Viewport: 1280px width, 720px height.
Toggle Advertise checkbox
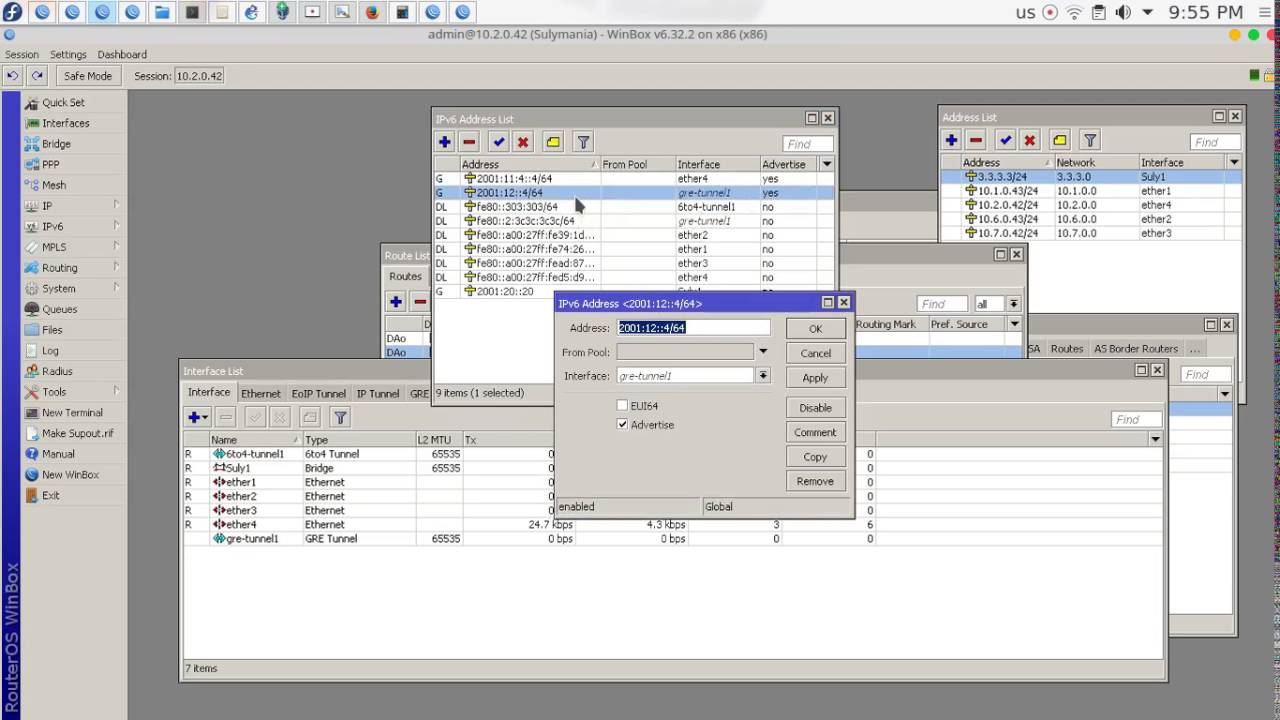coord(622,424)
